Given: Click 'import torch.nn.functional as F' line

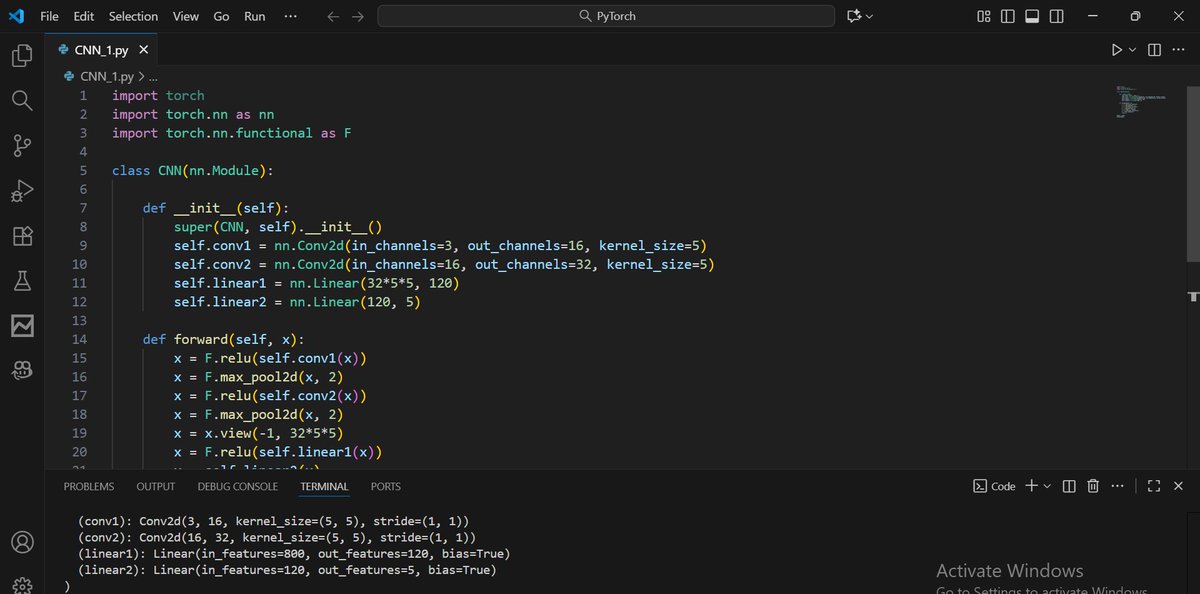Looking at the screenshot, I should [232, 133].
